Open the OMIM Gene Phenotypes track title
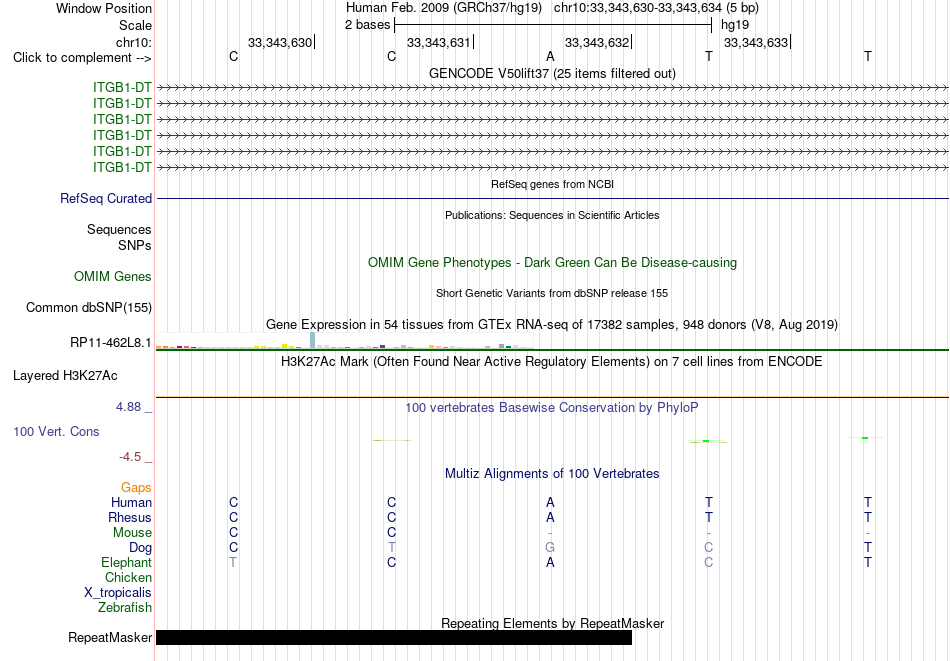Viewport: 950px width, 661px height. coord(552,262)
